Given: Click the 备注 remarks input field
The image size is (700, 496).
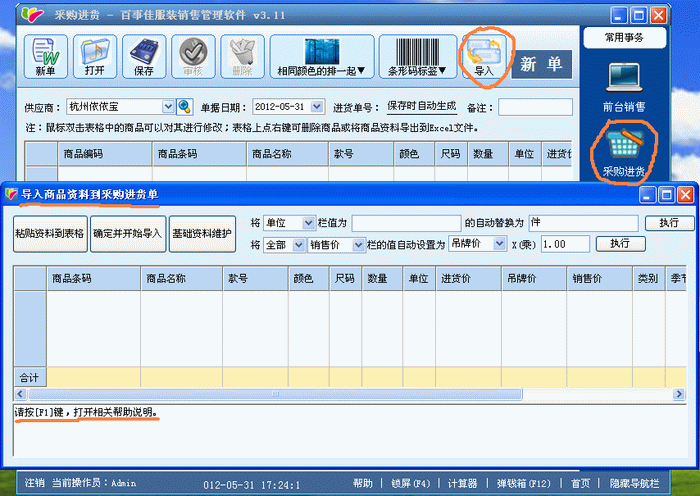Looking at the screenshot, I should click(535, 106).
